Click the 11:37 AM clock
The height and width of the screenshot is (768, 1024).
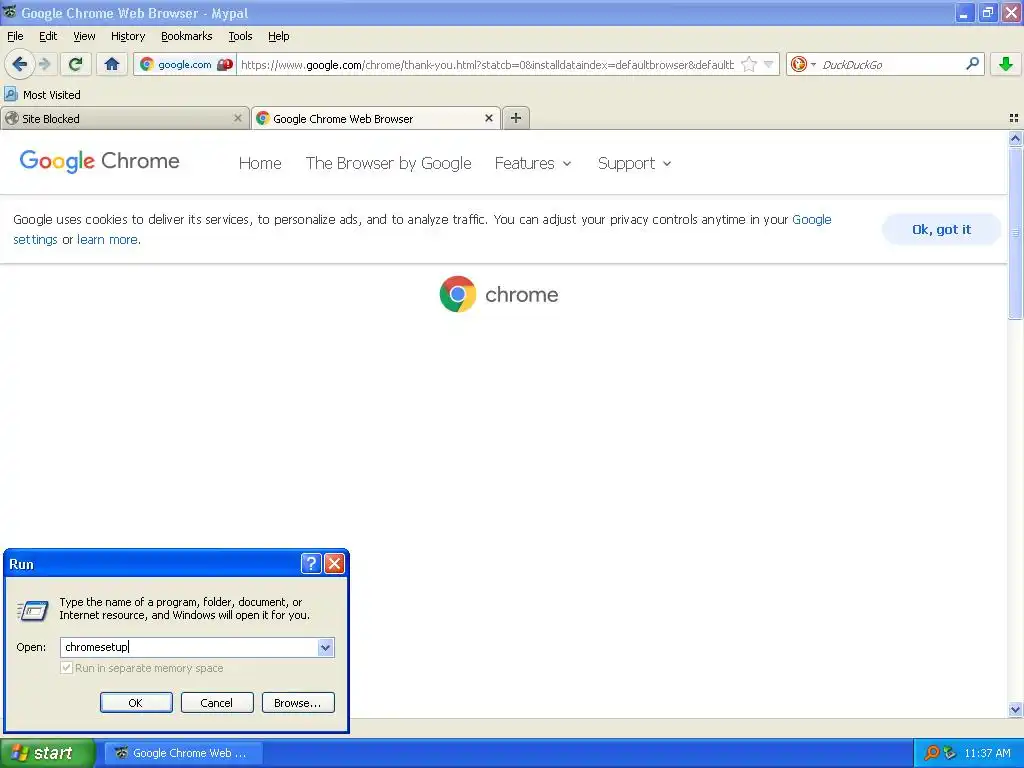[987, 753]
